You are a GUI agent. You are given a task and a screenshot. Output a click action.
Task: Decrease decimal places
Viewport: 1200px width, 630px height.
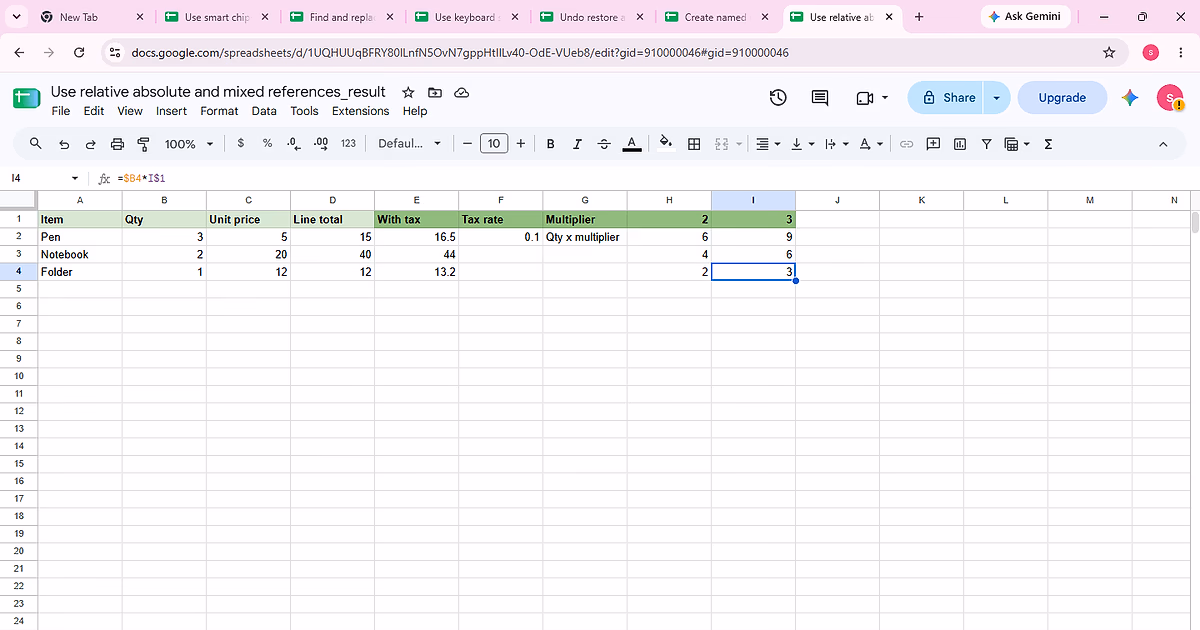point(293,144)
